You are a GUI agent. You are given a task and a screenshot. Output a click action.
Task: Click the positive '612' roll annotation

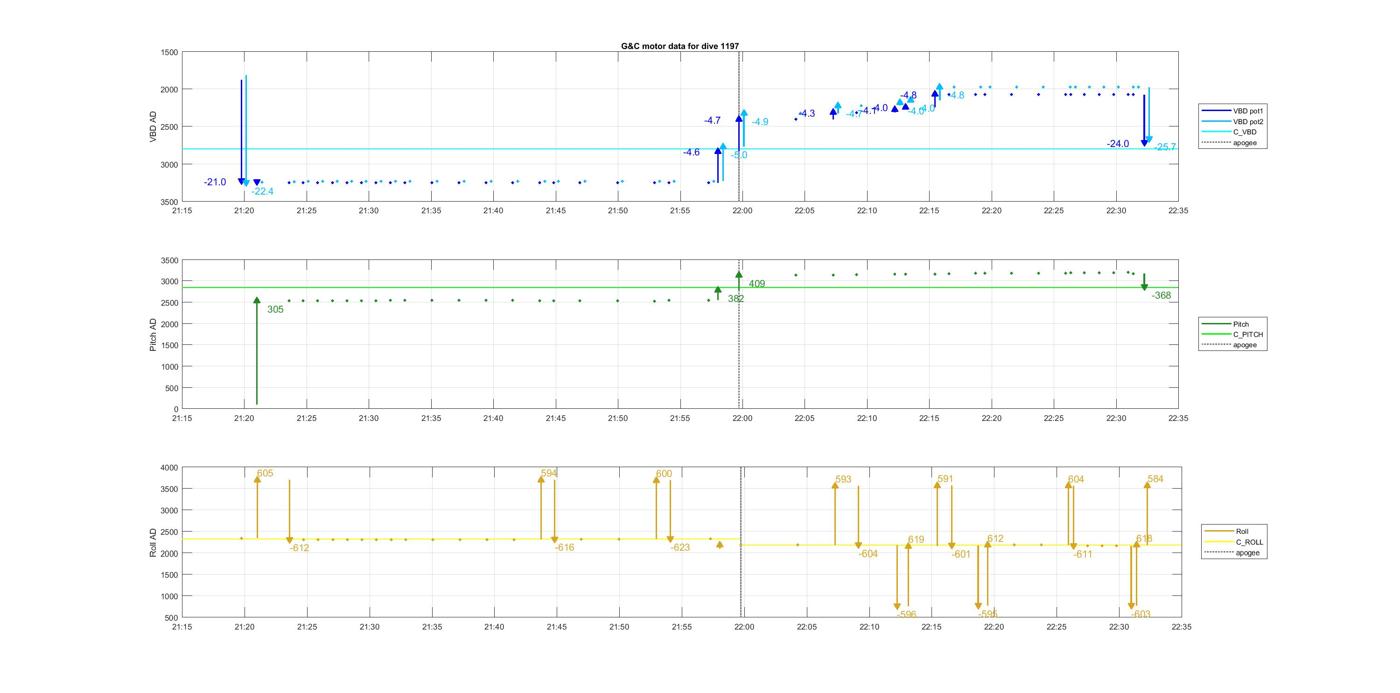995,539
